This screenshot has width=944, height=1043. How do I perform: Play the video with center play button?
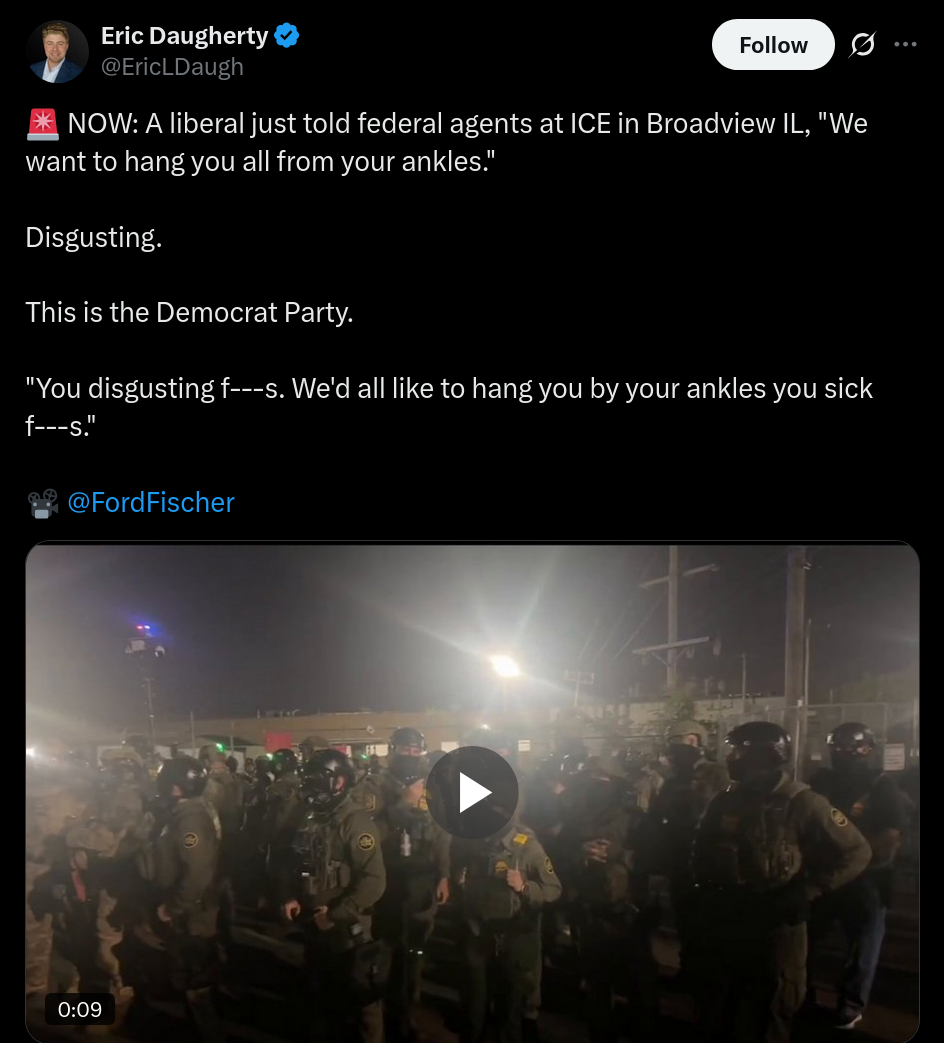[x=472, y=792]
